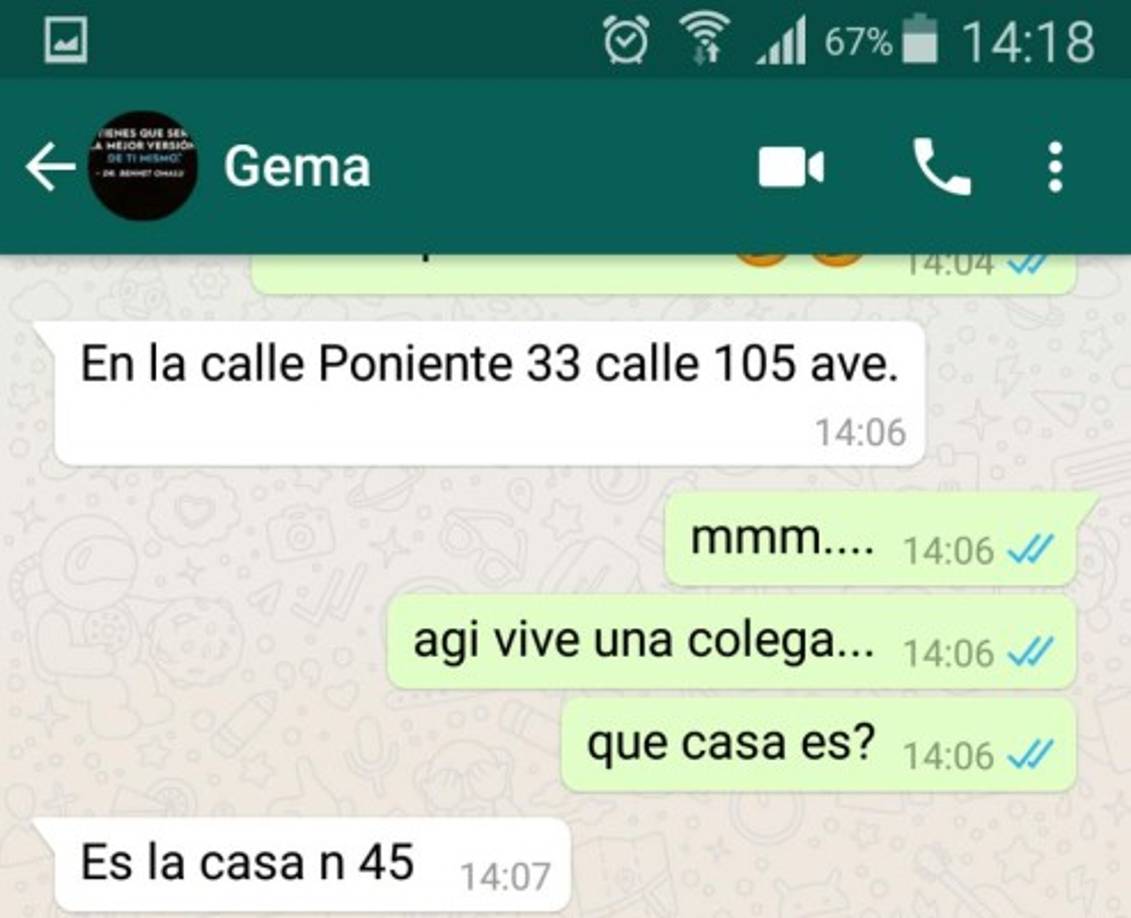Screen dimensions: 1131x918
Task: Select the "agi vive una colega..." message
Action: tap(731, 642)
